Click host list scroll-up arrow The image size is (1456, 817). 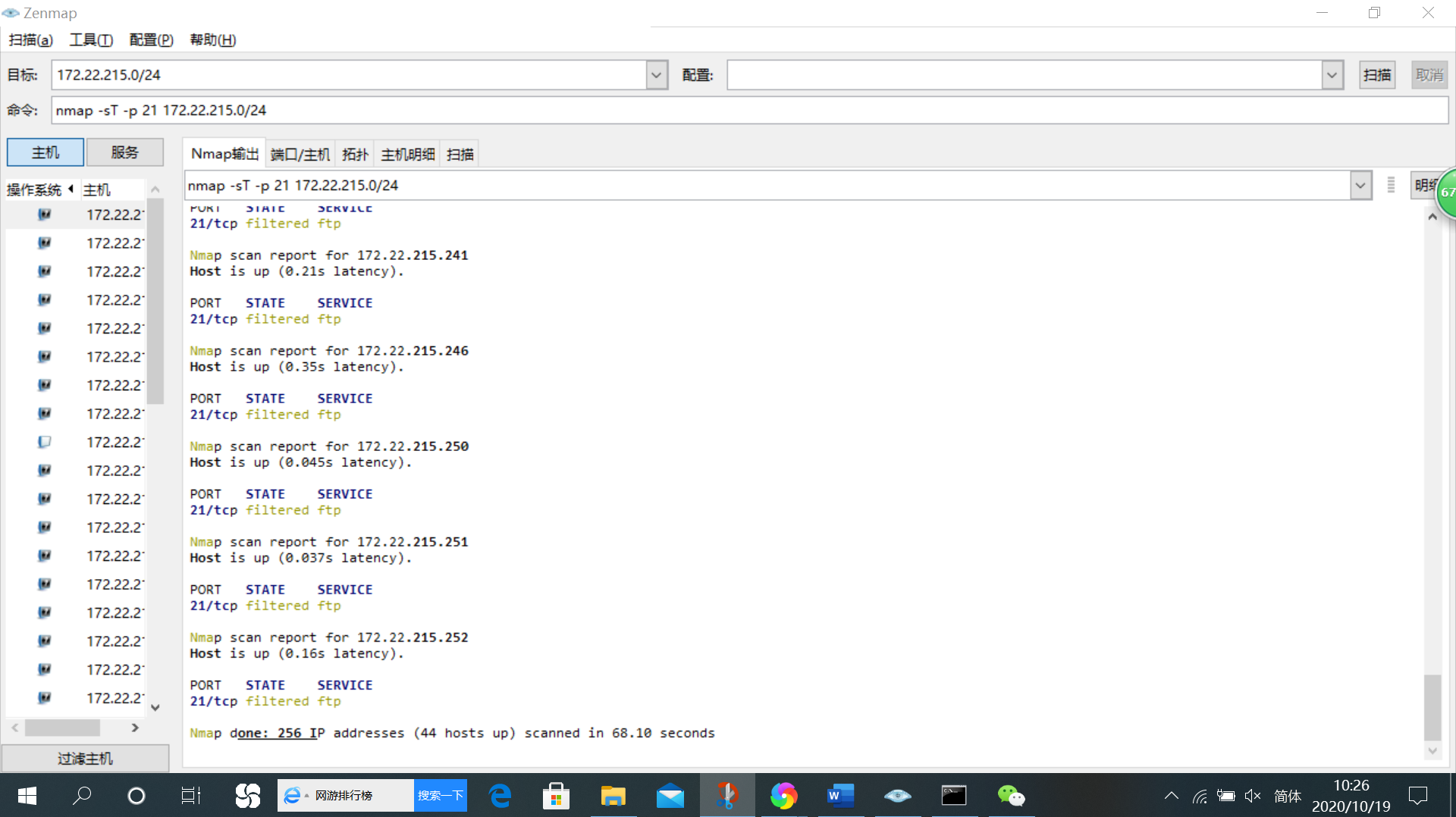pyautogui.click(x=155, y=189)
